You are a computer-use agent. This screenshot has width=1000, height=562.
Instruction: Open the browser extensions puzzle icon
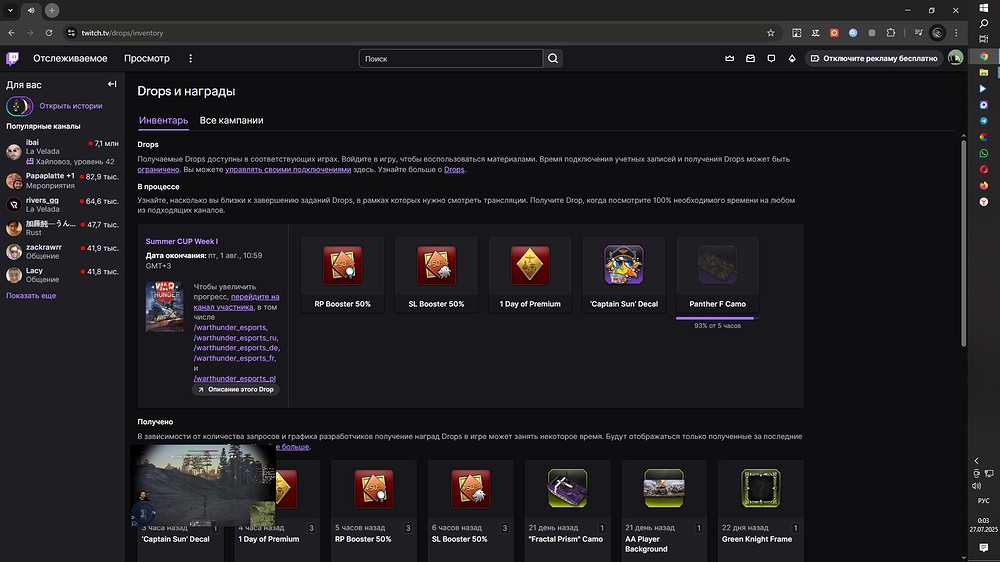point(891,33)
